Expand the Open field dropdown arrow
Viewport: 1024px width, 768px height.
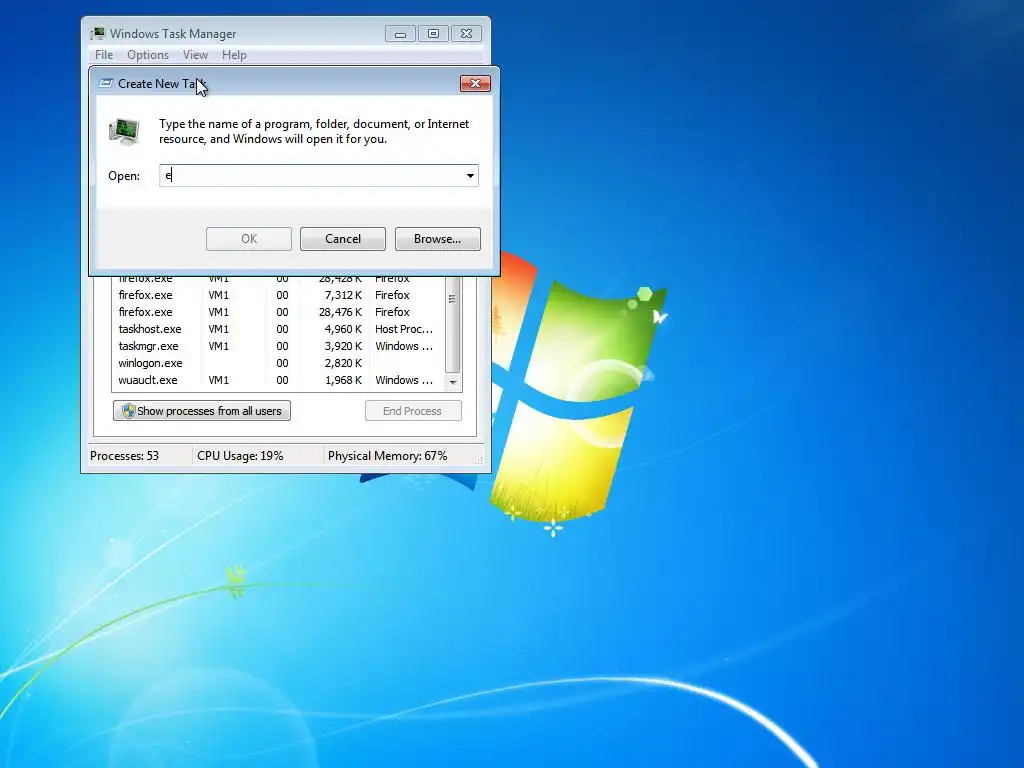(x=470, y=176)
